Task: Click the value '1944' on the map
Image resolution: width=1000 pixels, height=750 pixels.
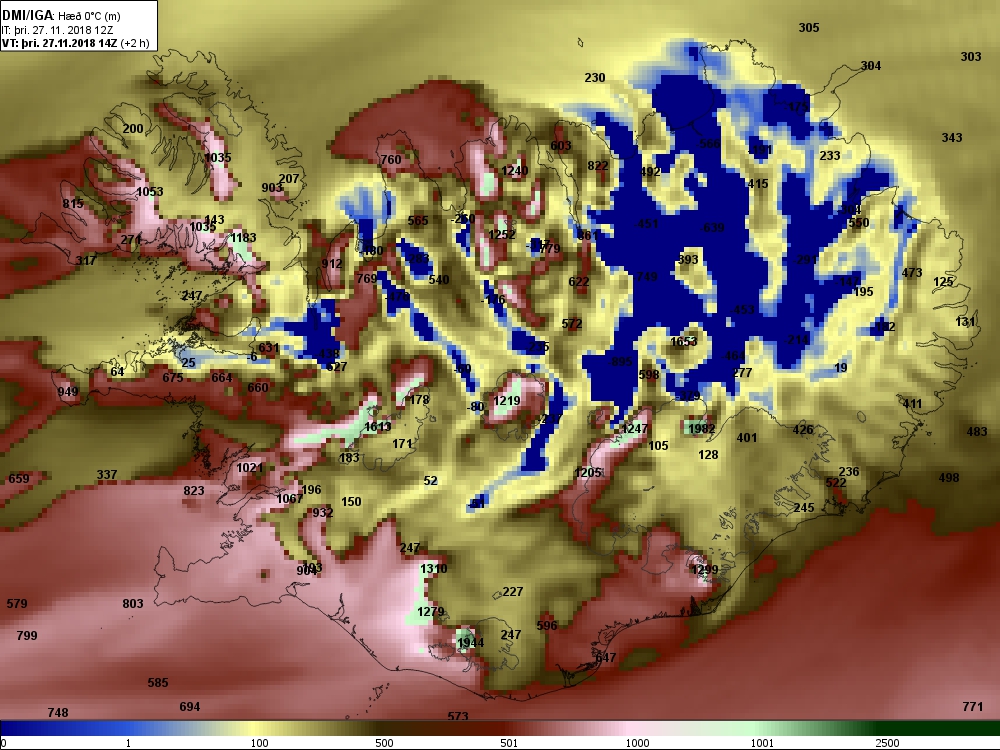Action: [471, 643]
